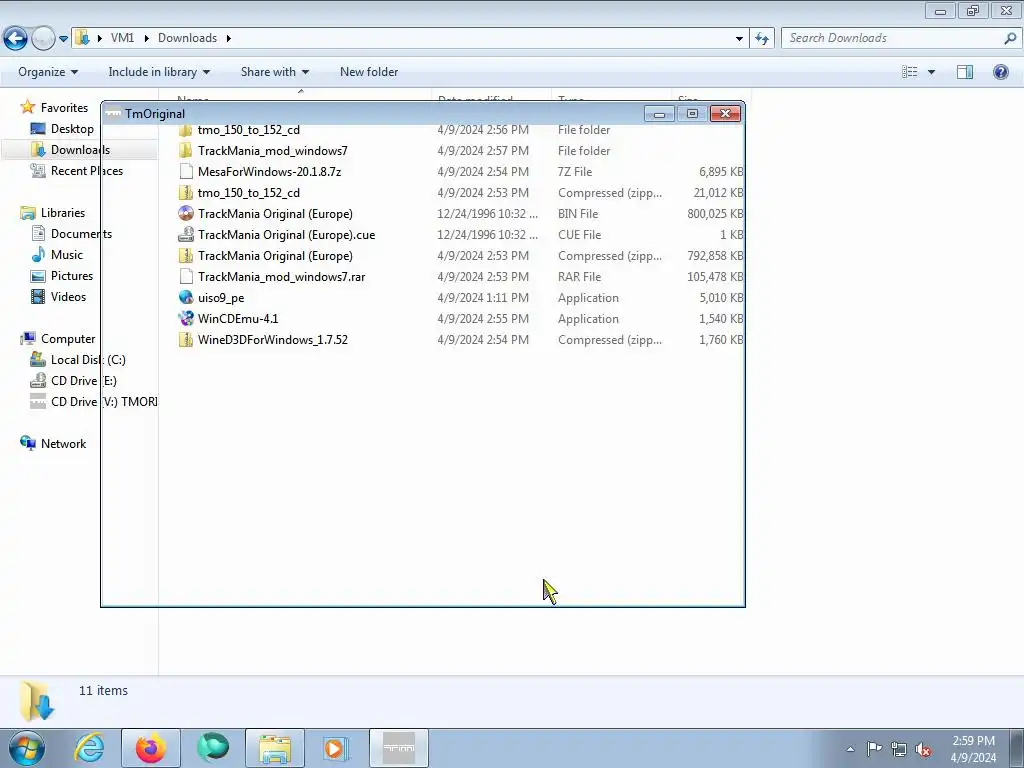Go back using the Back arrow button
This screenshot has height=768, width=1024.
(x=16, y=38)
